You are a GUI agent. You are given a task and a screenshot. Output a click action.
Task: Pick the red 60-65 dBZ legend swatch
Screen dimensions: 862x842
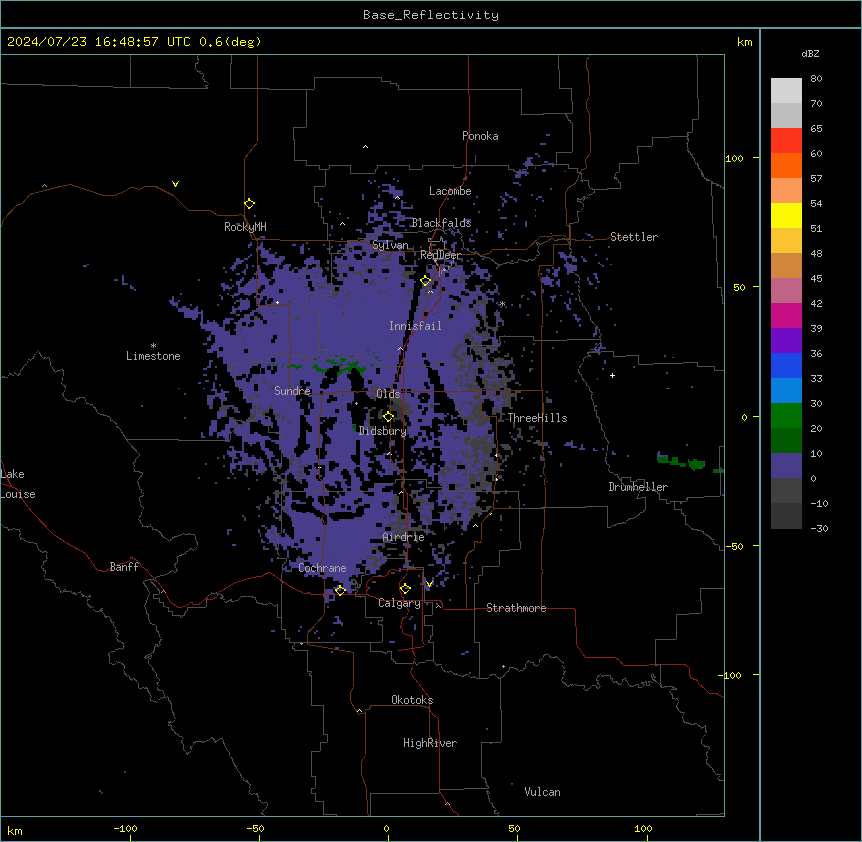pyautogui.click(x=786, y=141)
